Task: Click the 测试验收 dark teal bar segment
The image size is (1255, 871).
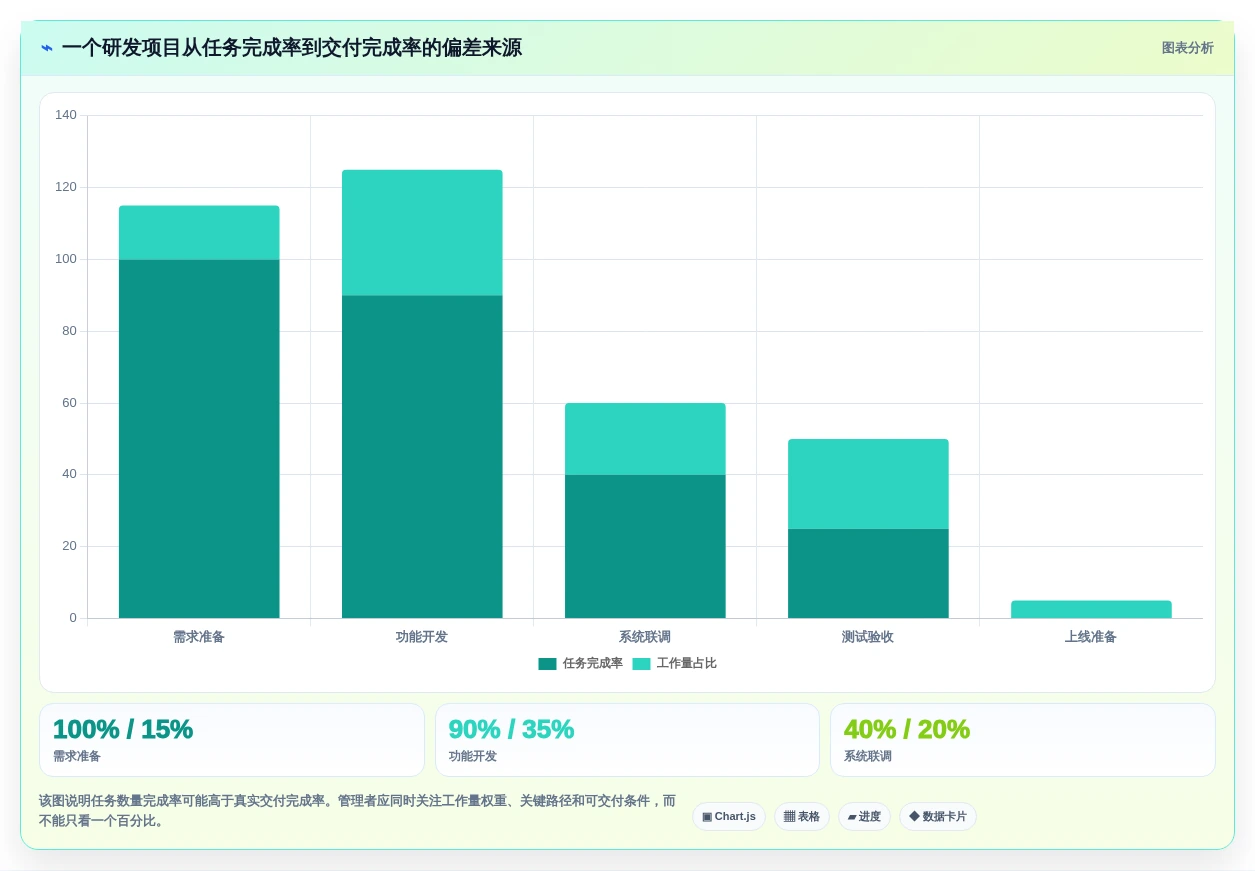Action: [868, 573]
